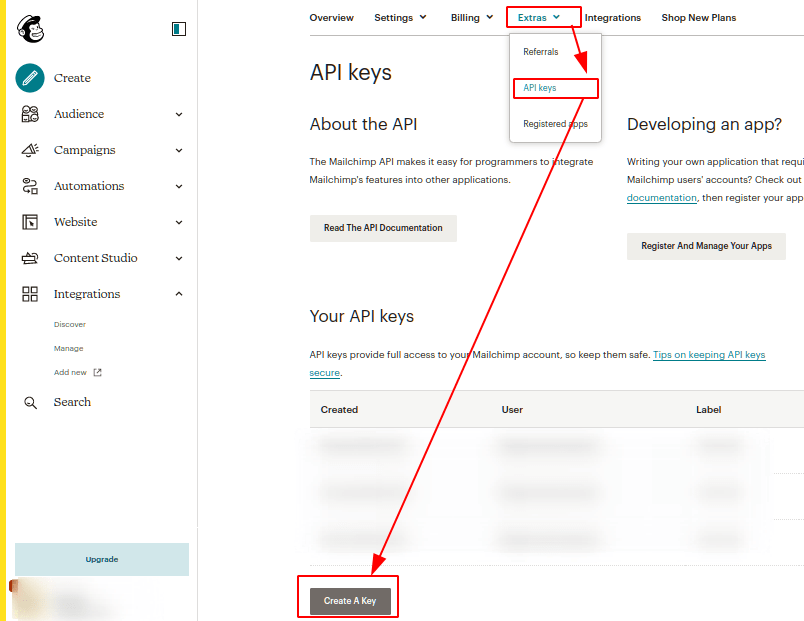Expand the Website menu chevron
This screenshot has height=621, width=804.
pyautogui.click(x=179, y=222)
